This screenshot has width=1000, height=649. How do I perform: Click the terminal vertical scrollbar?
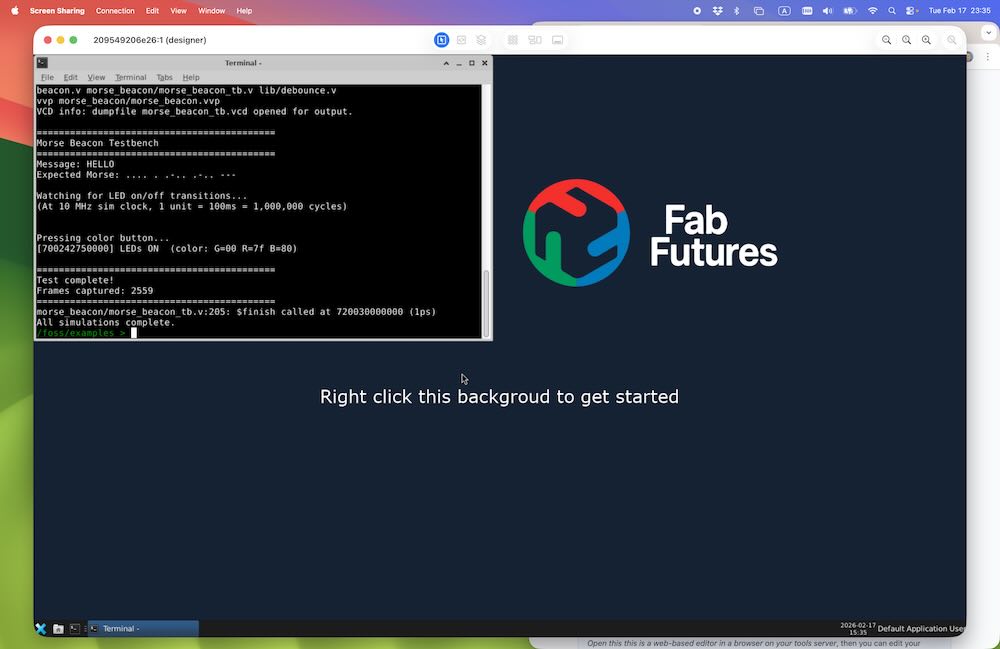click(487, 300)
